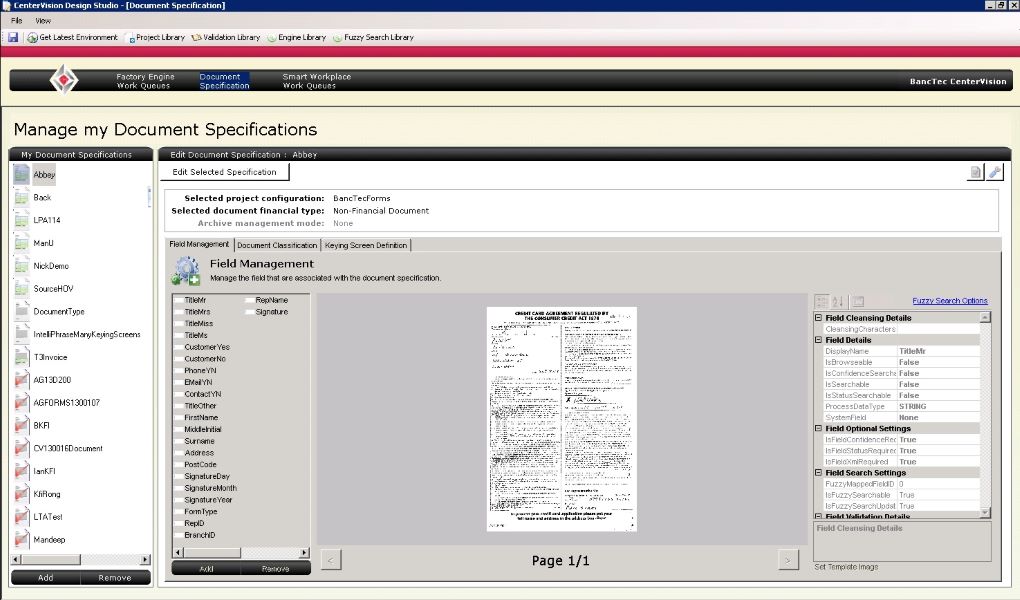Click the specifications list horizontal scrollbar thumb
Image resolution: width=1020 pixels, height=600 pixels.
[51, 560]
